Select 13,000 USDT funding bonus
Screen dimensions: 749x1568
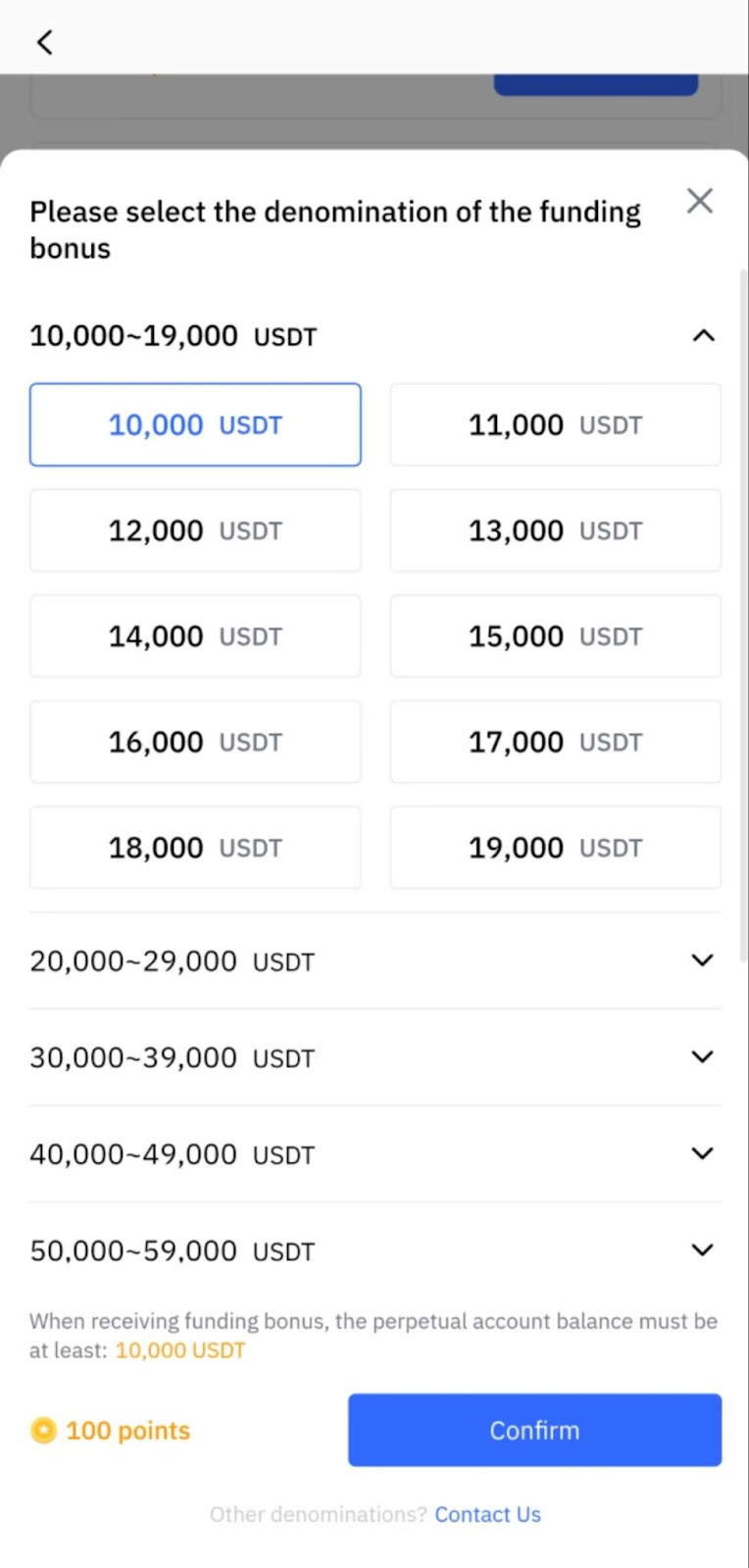click(555, 530)
